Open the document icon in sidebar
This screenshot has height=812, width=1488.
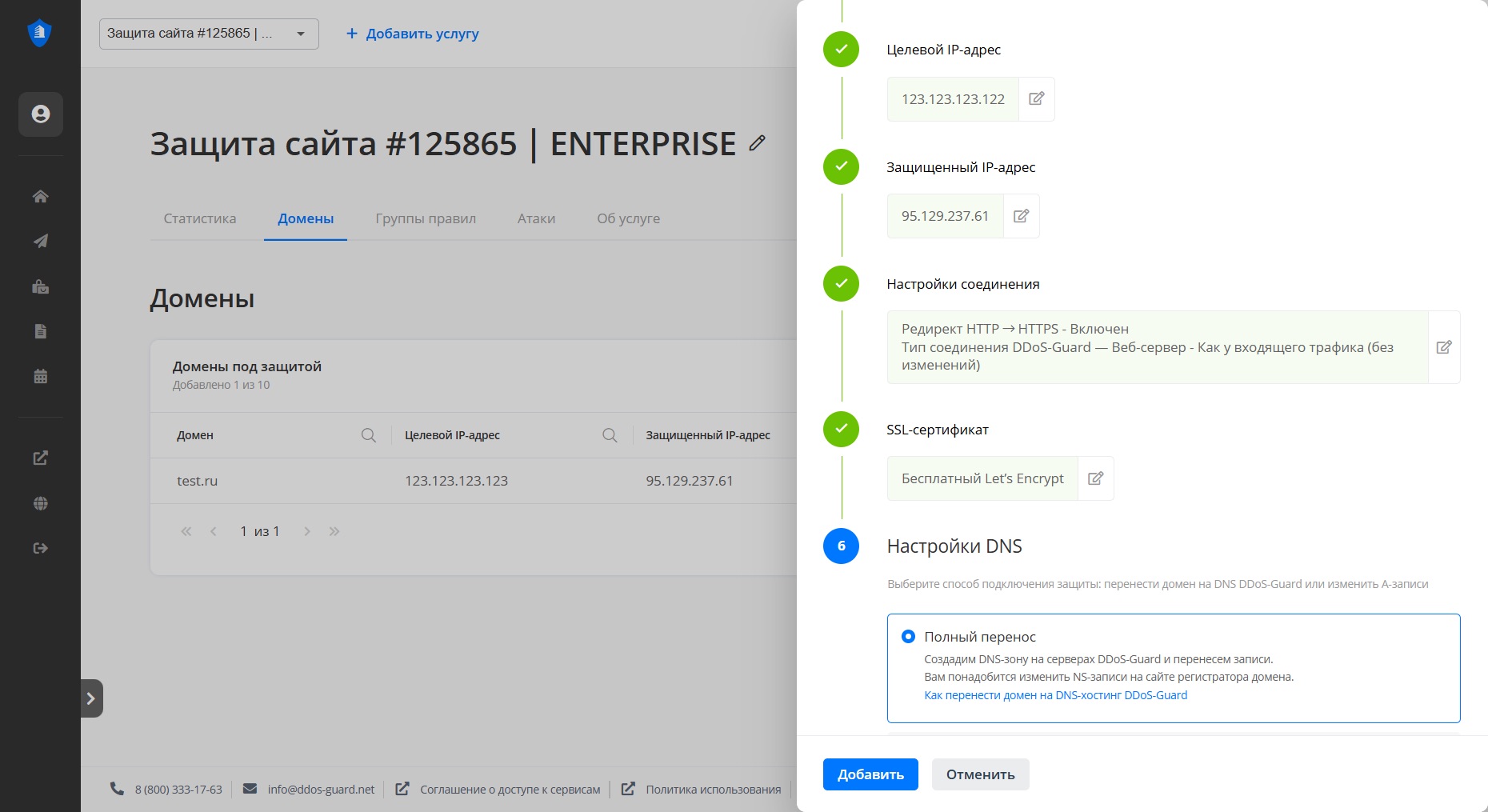[x=41, y=331]
